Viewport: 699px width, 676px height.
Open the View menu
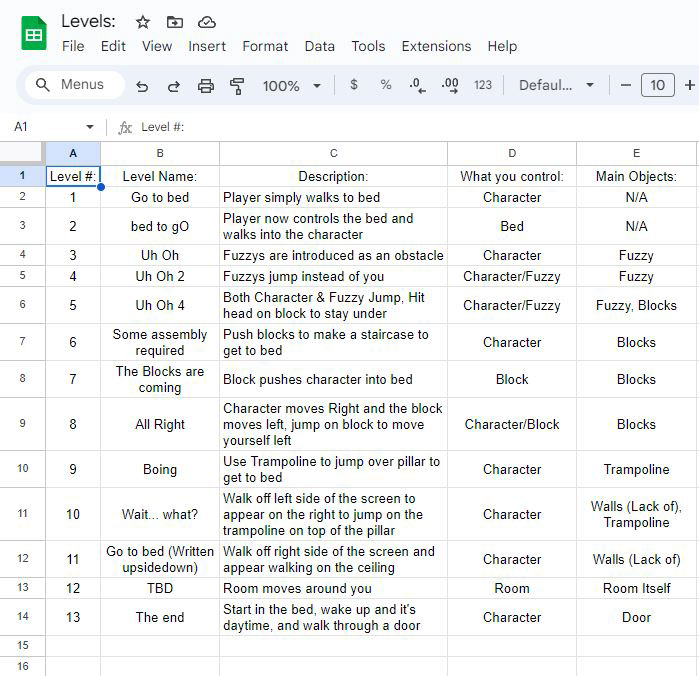(157, 46)
